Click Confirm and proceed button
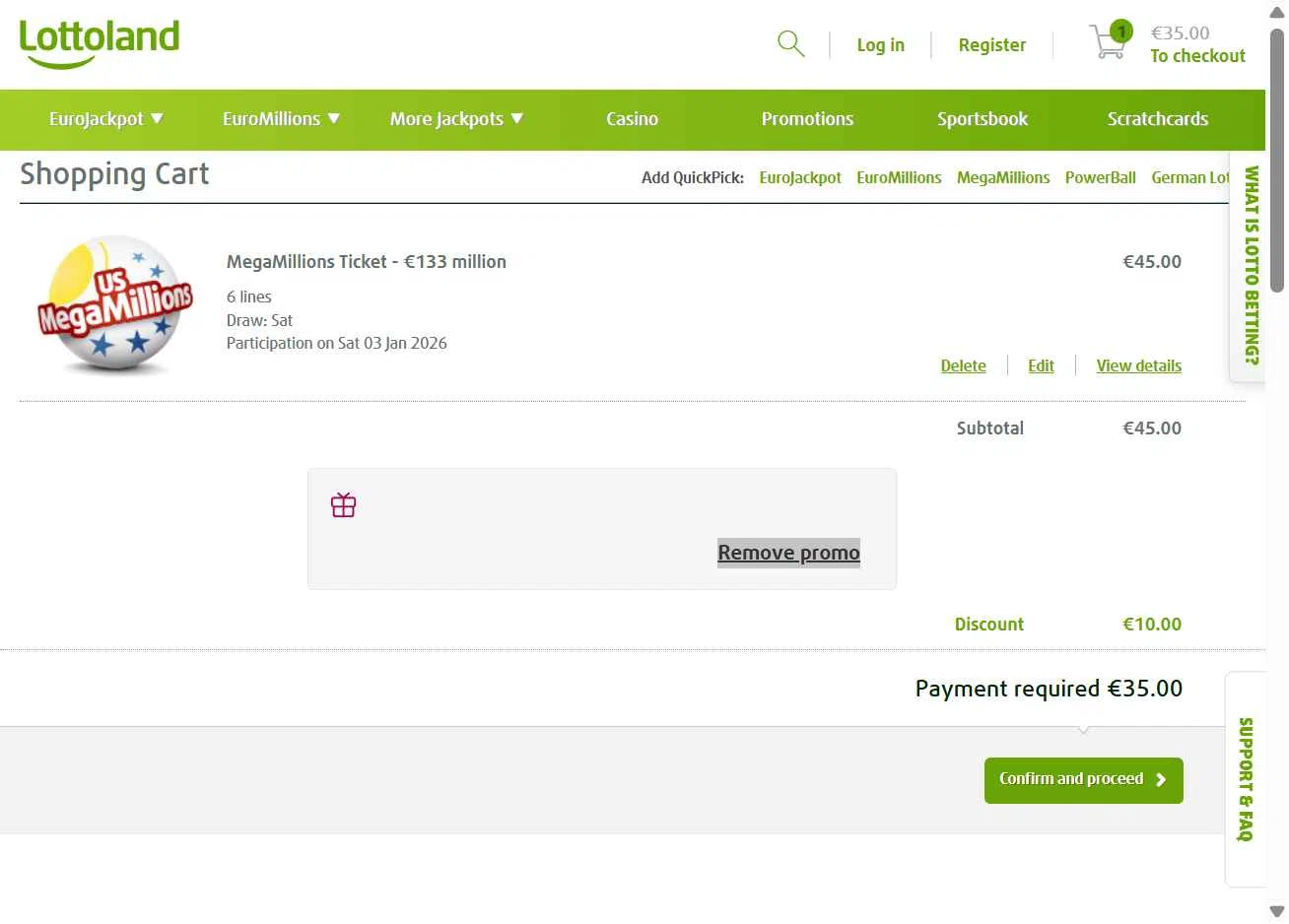The height and width of the screenshot is (924, 1289). click(x=1084, y=780)
